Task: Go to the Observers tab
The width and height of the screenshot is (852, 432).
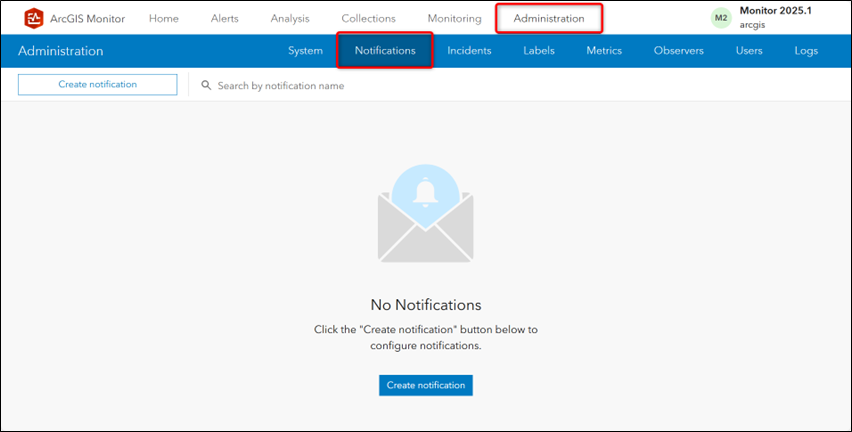Action: [679, 51]
